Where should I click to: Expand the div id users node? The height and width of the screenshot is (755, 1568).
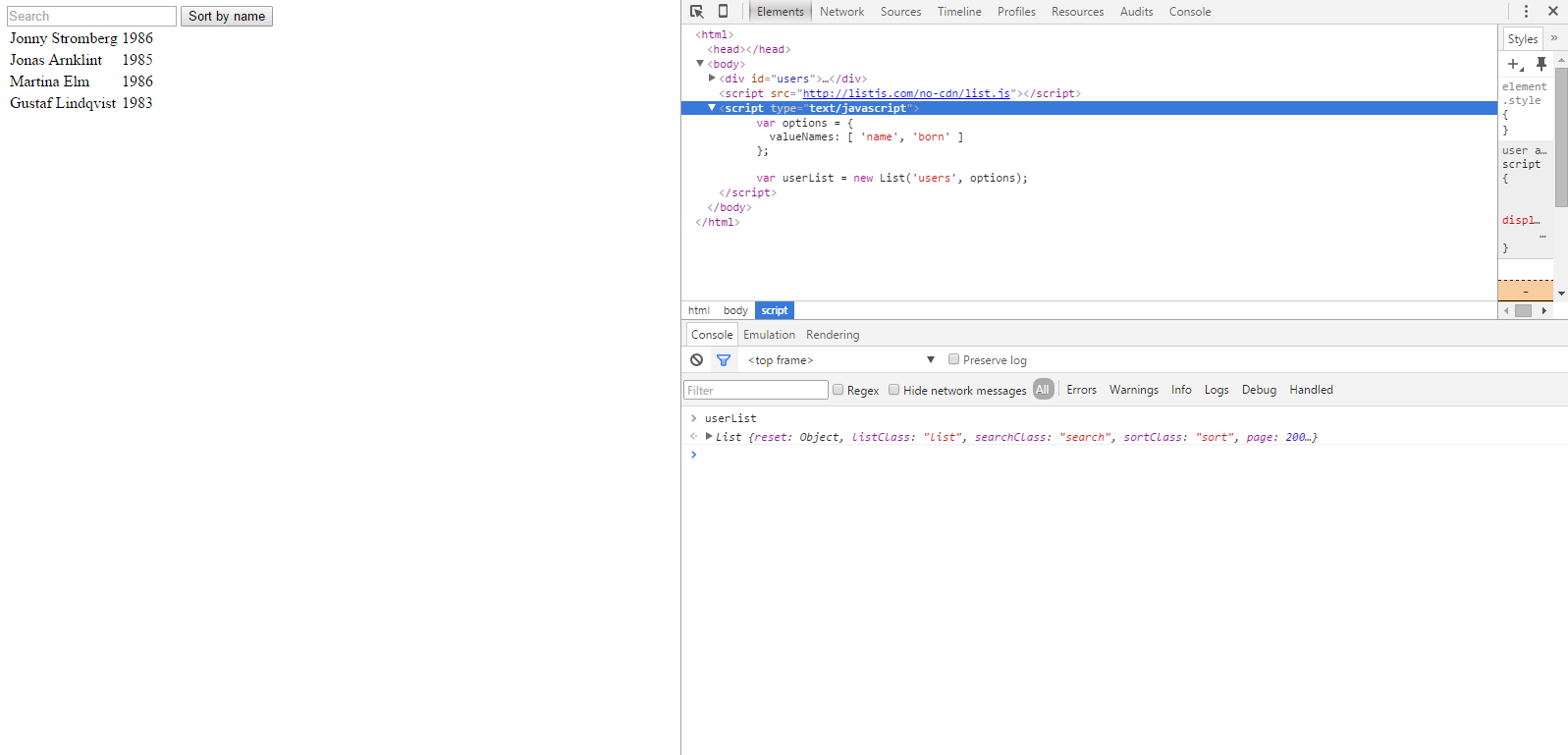(x=712, y=79)
